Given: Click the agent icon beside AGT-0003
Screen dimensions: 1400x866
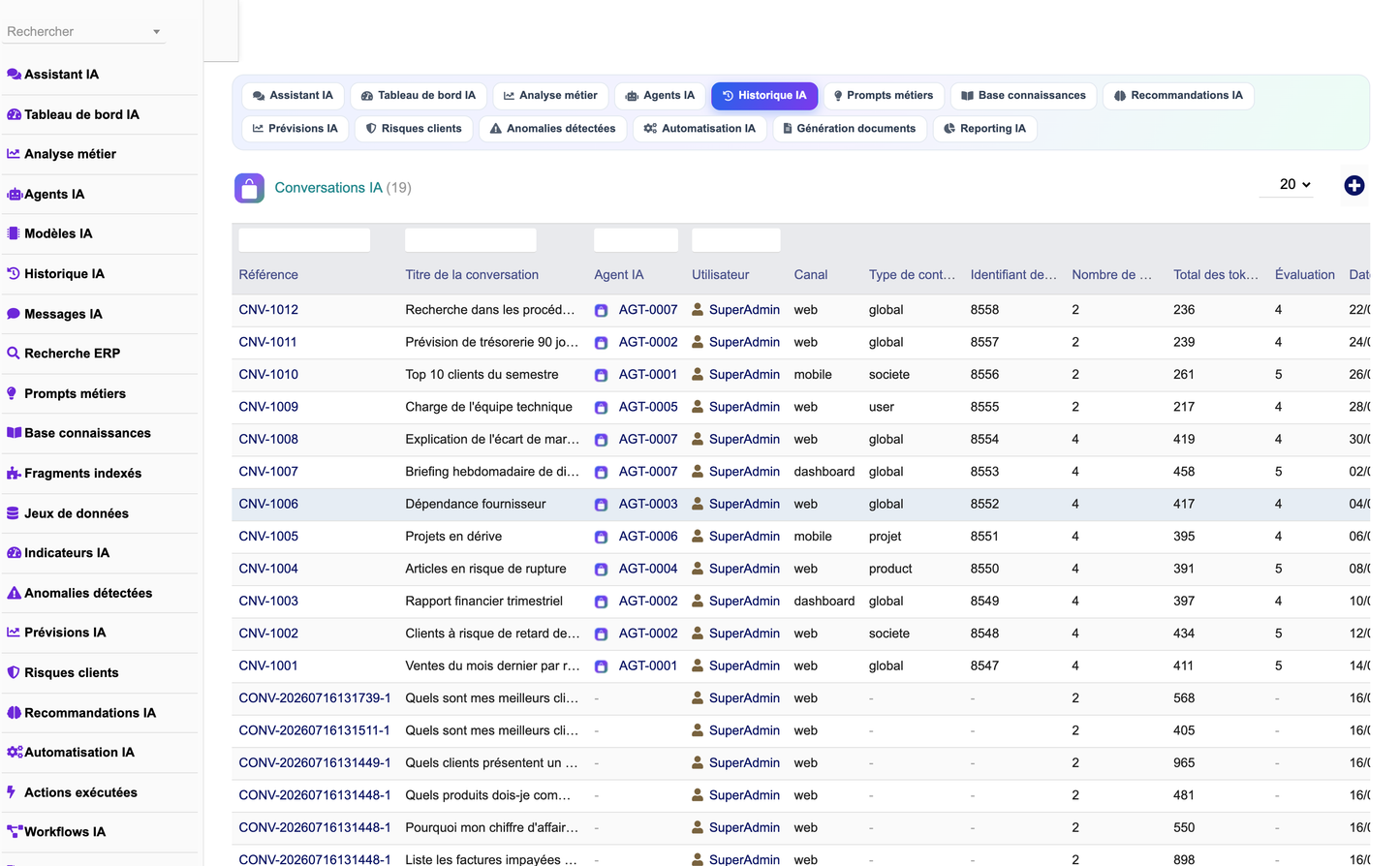Looking at the screenshot, I should pos(601,505).
